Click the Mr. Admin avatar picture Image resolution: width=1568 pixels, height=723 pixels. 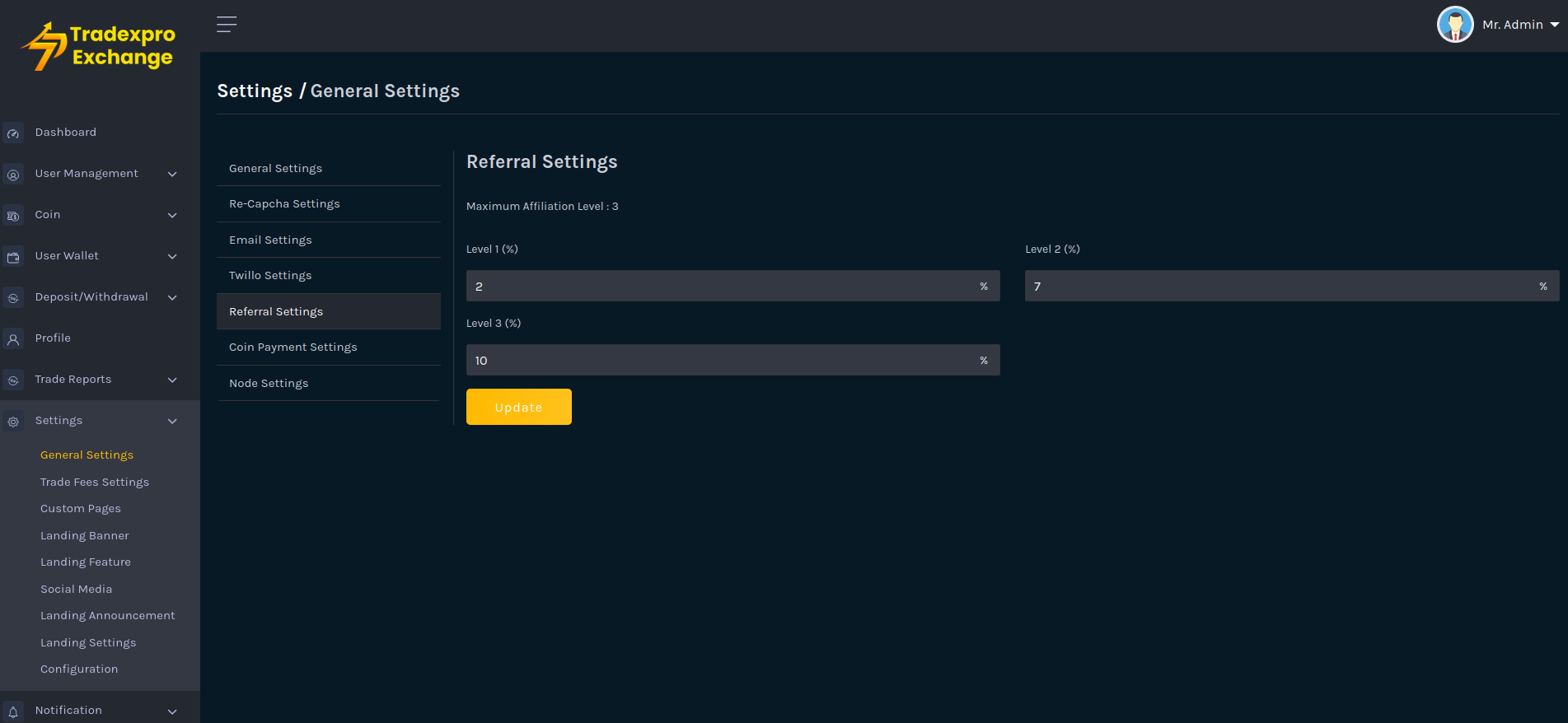(x=1454, y=25)
